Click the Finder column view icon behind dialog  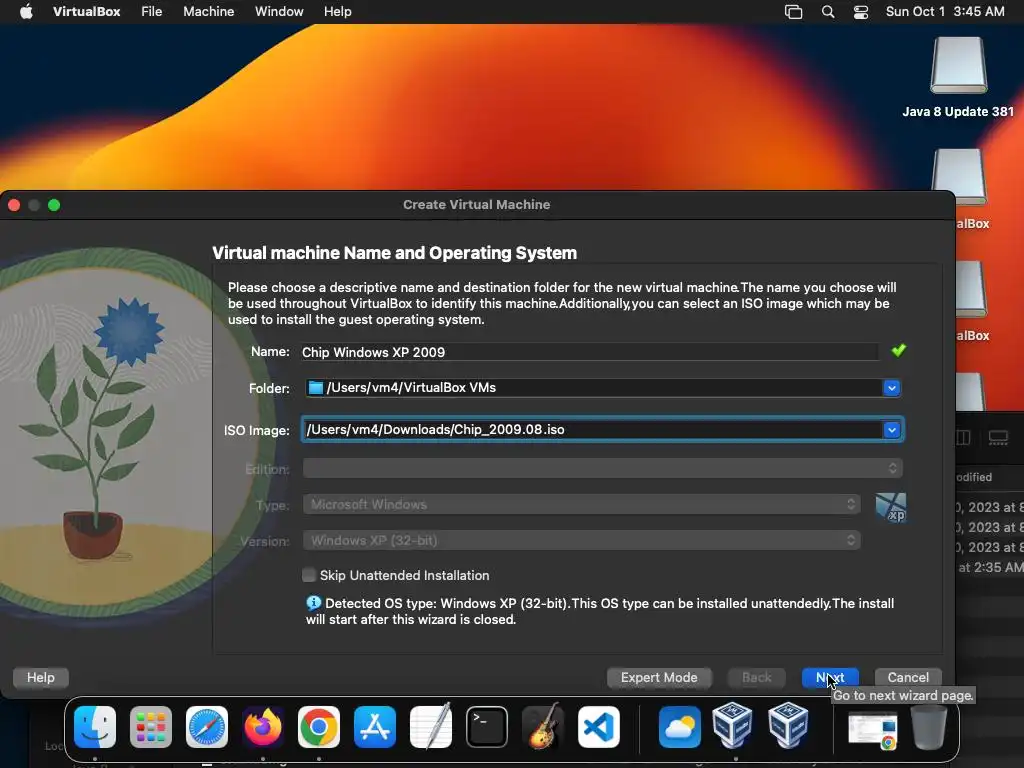[963, 438]
